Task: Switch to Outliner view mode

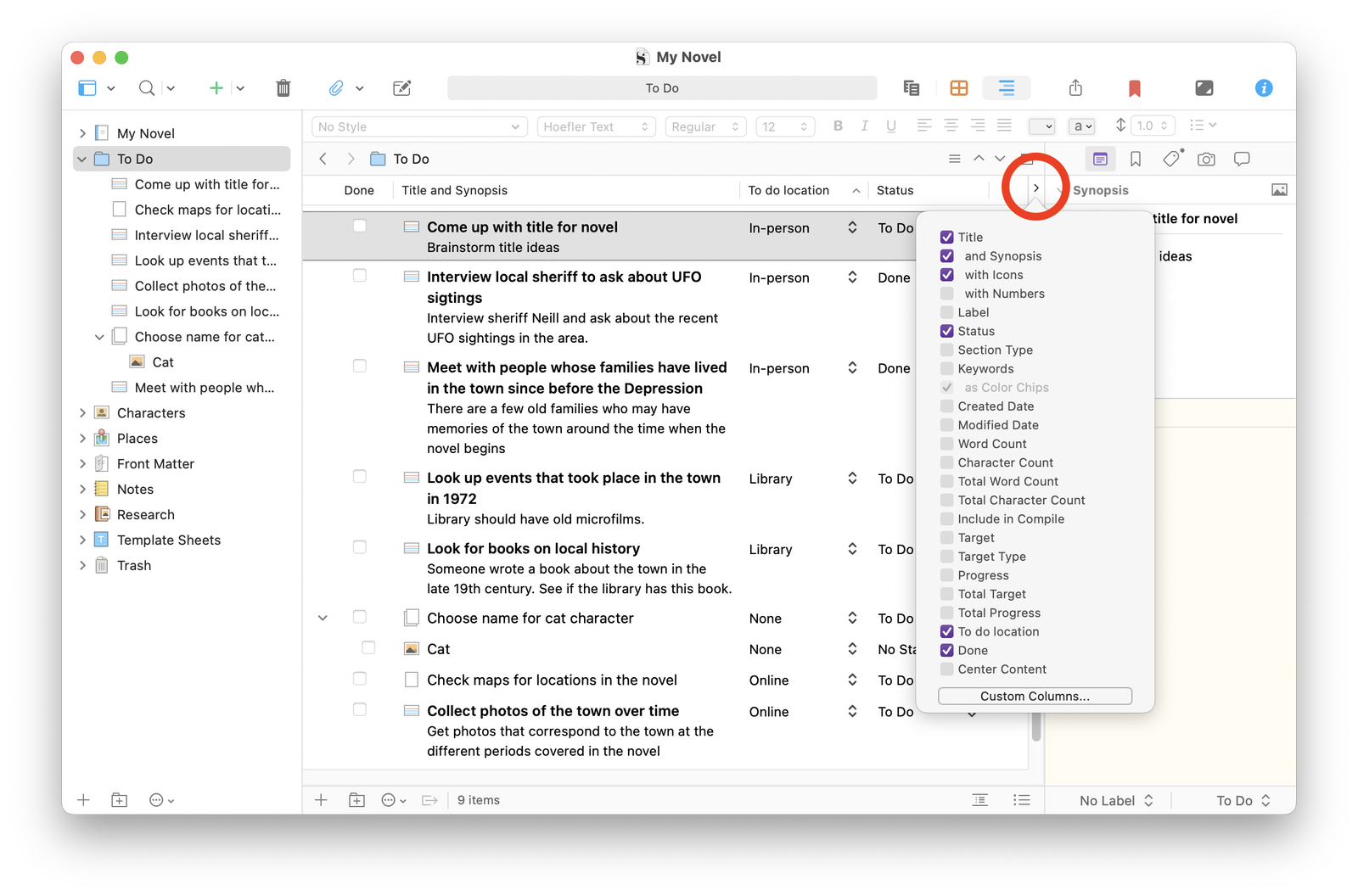Action: 1006,88
